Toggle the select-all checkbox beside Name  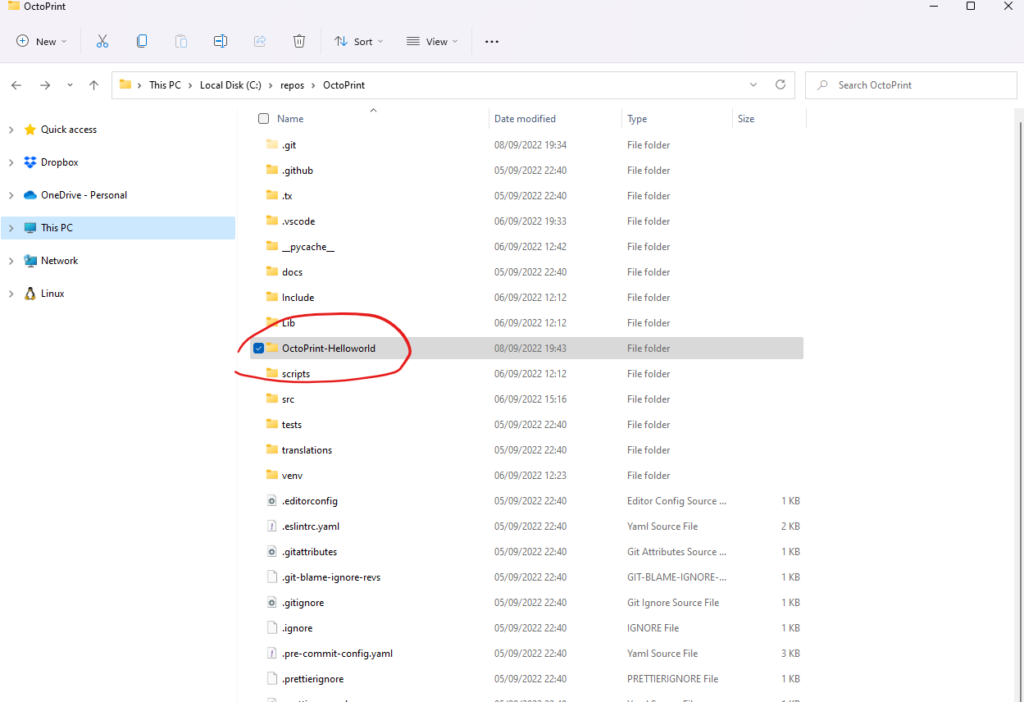tap(263, 119)
